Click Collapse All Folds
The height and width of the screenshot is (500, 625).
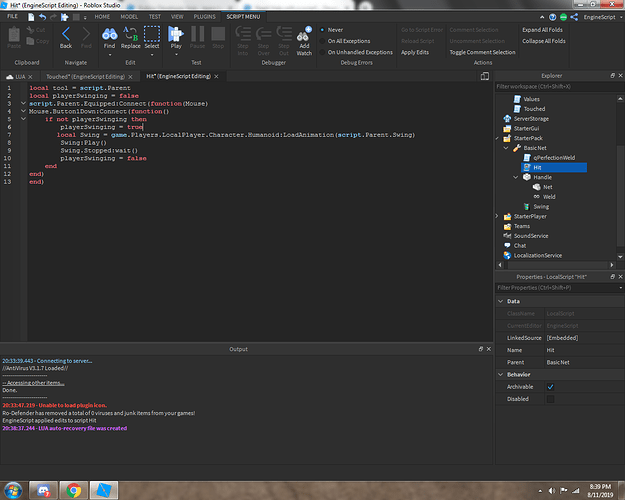click(x=544, y=41)
